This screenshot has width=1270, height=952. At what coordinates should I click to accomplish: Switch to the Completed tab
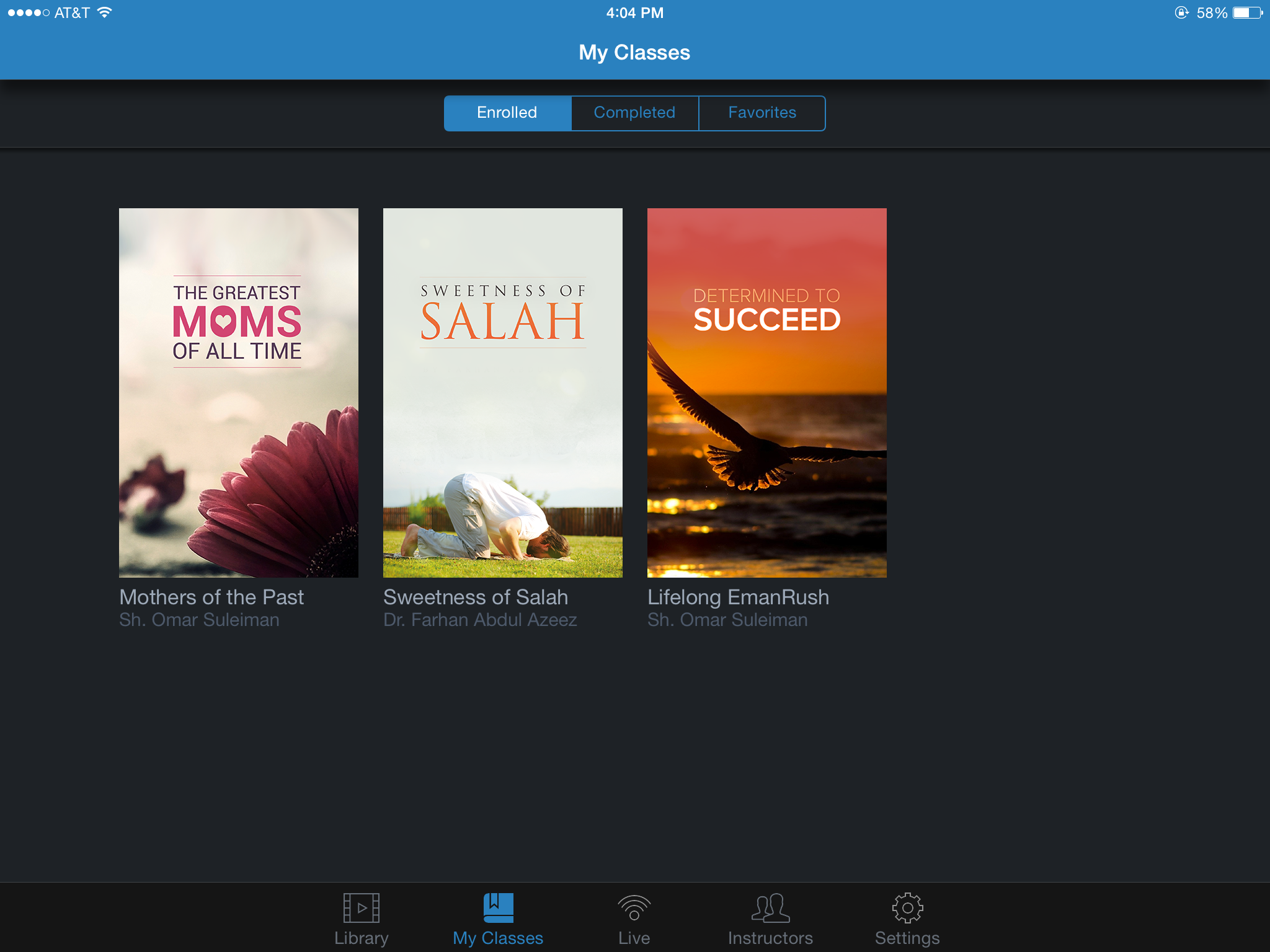coord(634,113)
